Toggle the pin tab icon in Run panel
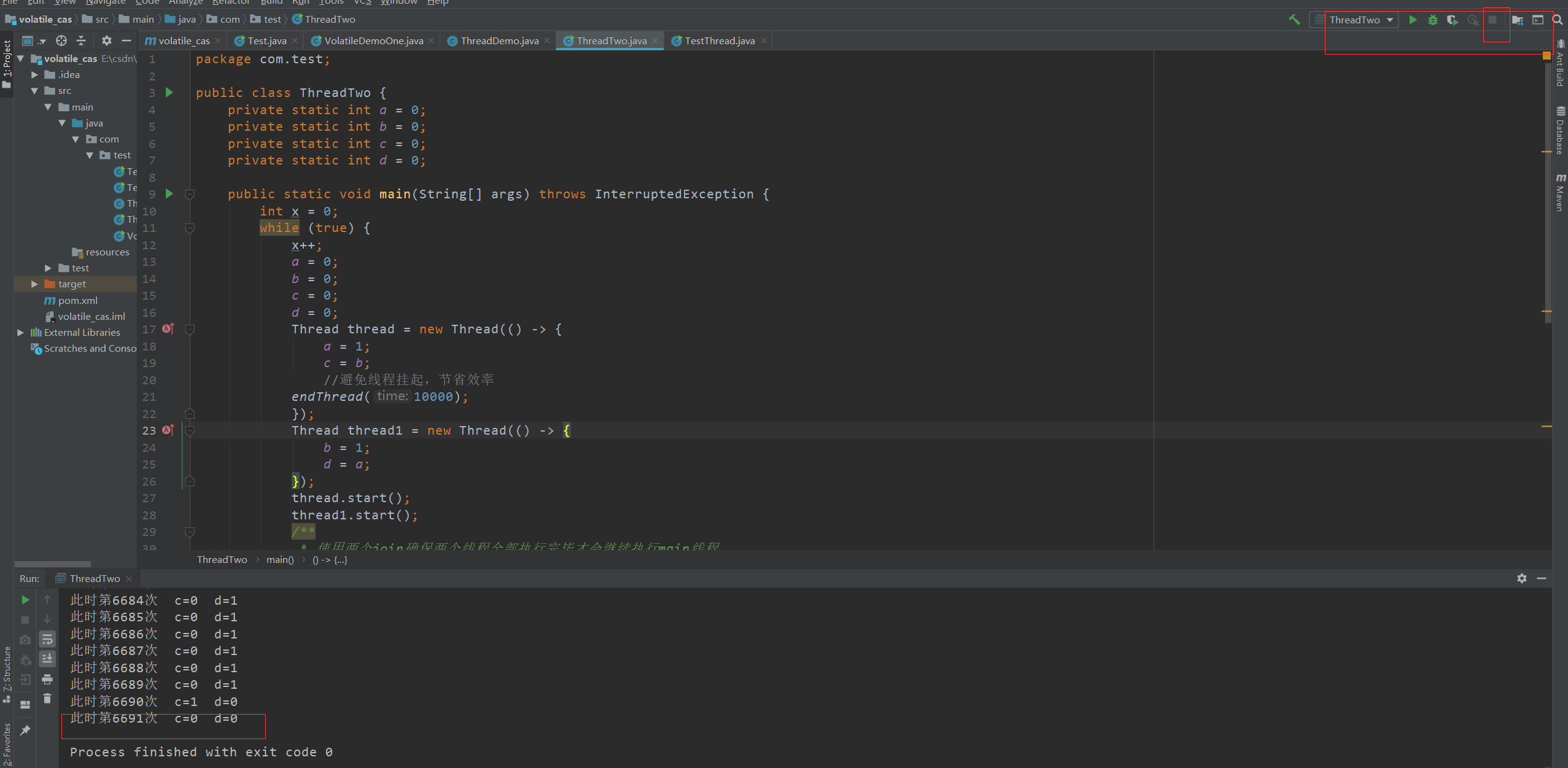Image resolution: width=1568 pixels, height=768 pixels. [25, 730]
